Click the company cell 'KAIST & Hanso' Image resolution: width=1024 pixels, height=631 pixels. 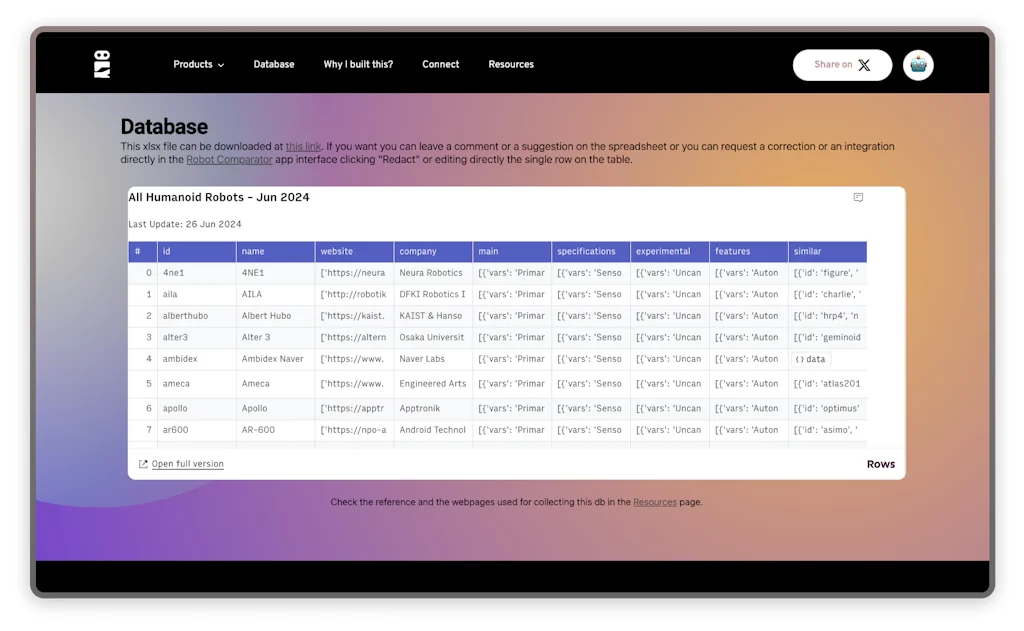(x=433, y=316)
